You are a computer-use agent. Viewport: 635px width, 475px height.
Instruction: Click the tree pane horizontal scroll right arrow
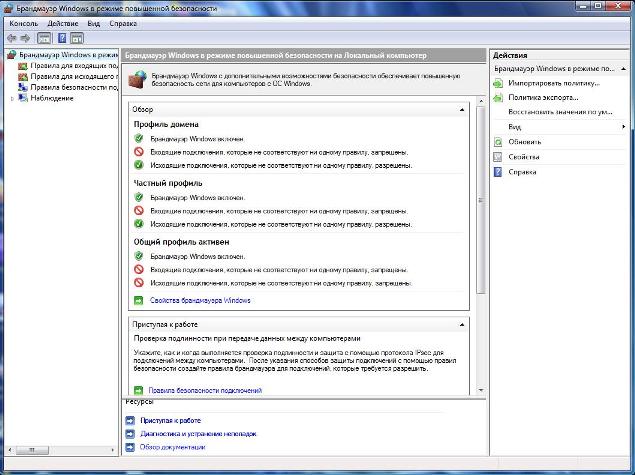pyautogui.click(x=113, y=450)
